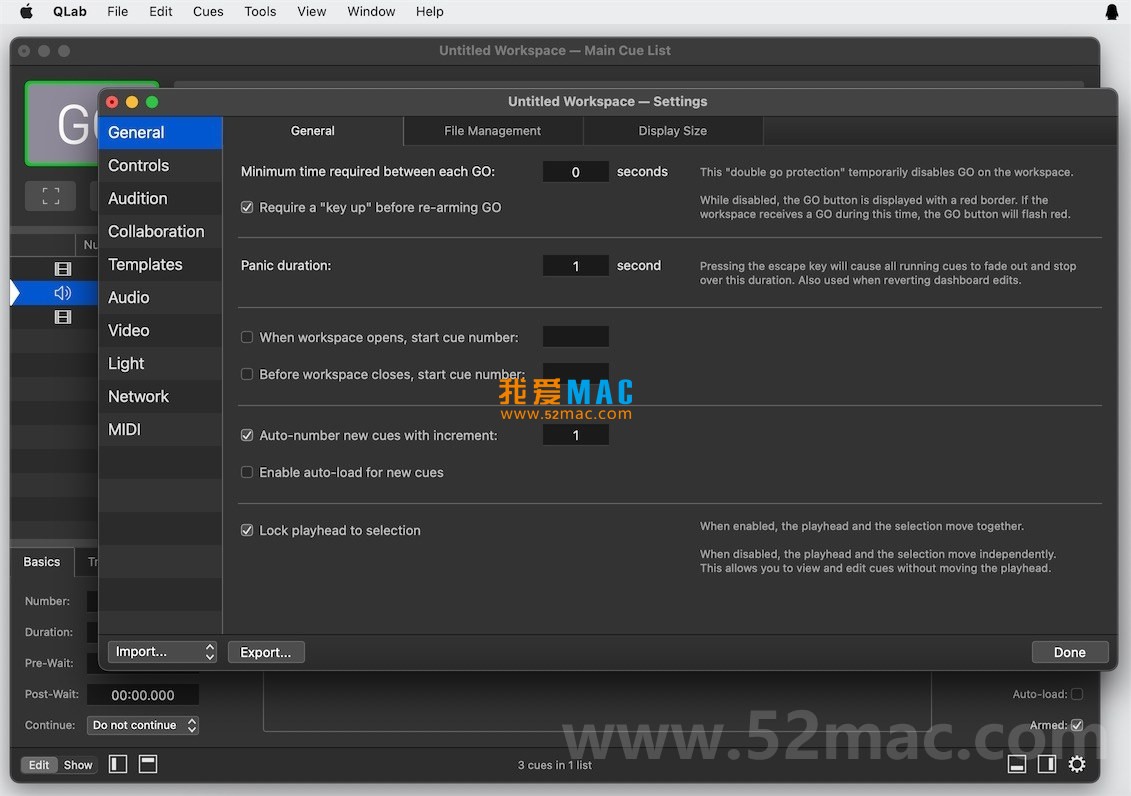
Task: Select Collaboration in settings sidebar
Action: [160, 231]
